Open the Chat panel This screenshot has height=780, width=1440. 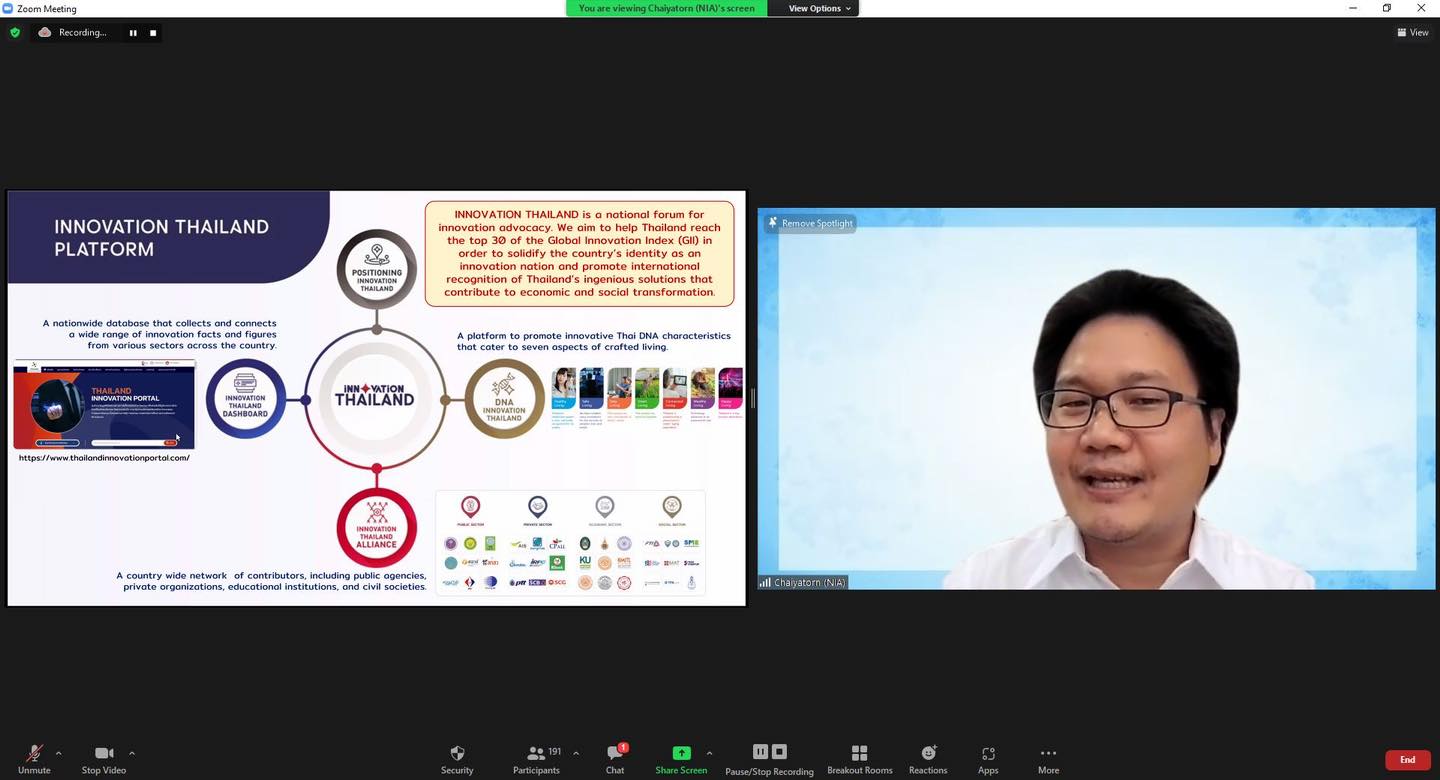coord(615,759)
